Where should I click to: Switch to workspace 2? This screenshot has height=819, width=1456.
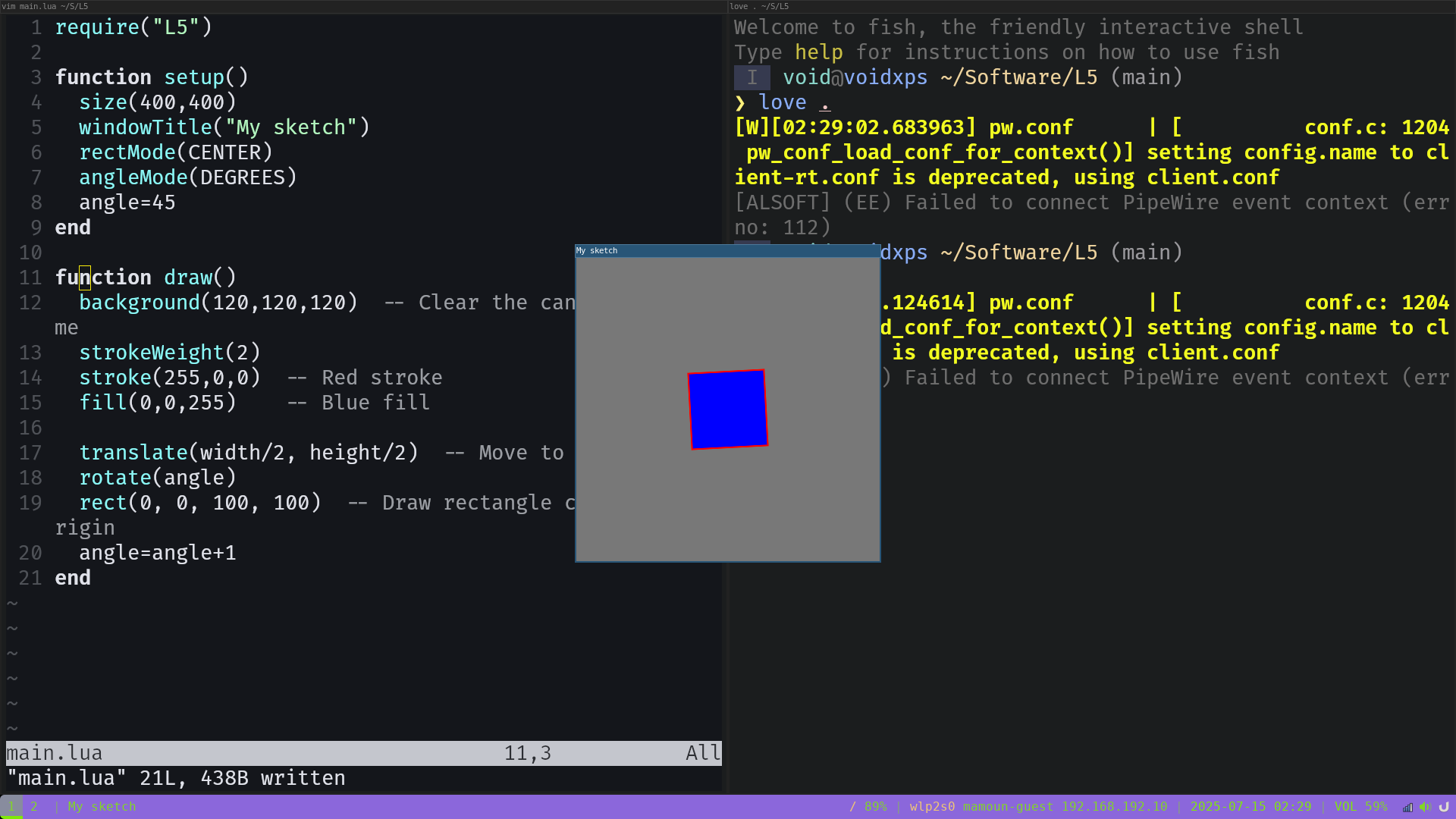(x=34, y=807)
